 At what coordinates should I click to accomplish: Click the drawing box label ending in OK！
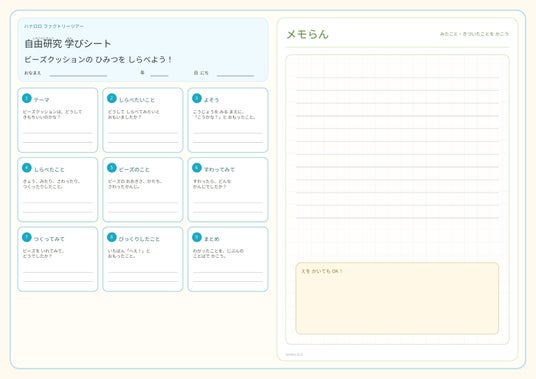click(x=322, y=271)
